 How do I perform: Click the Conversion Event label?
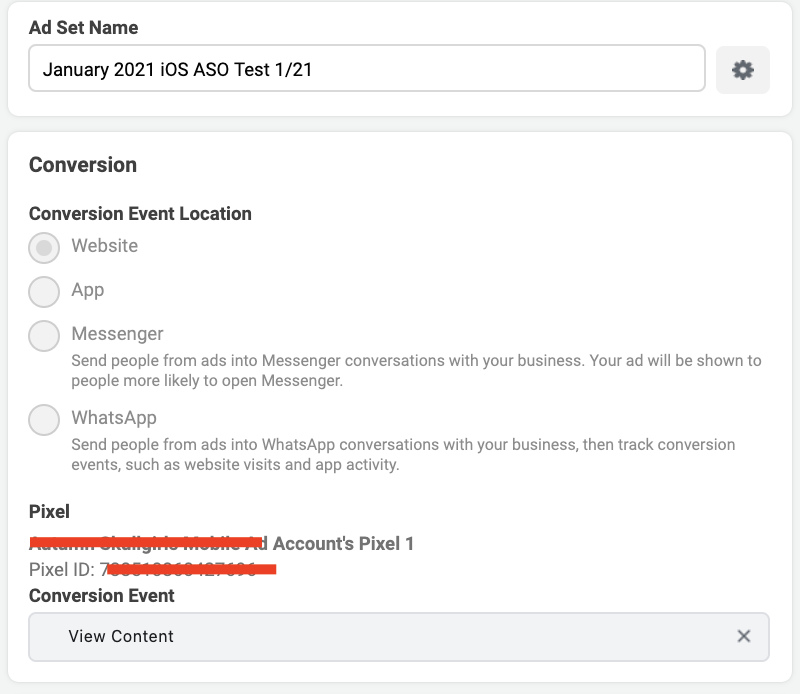[102, 596]
